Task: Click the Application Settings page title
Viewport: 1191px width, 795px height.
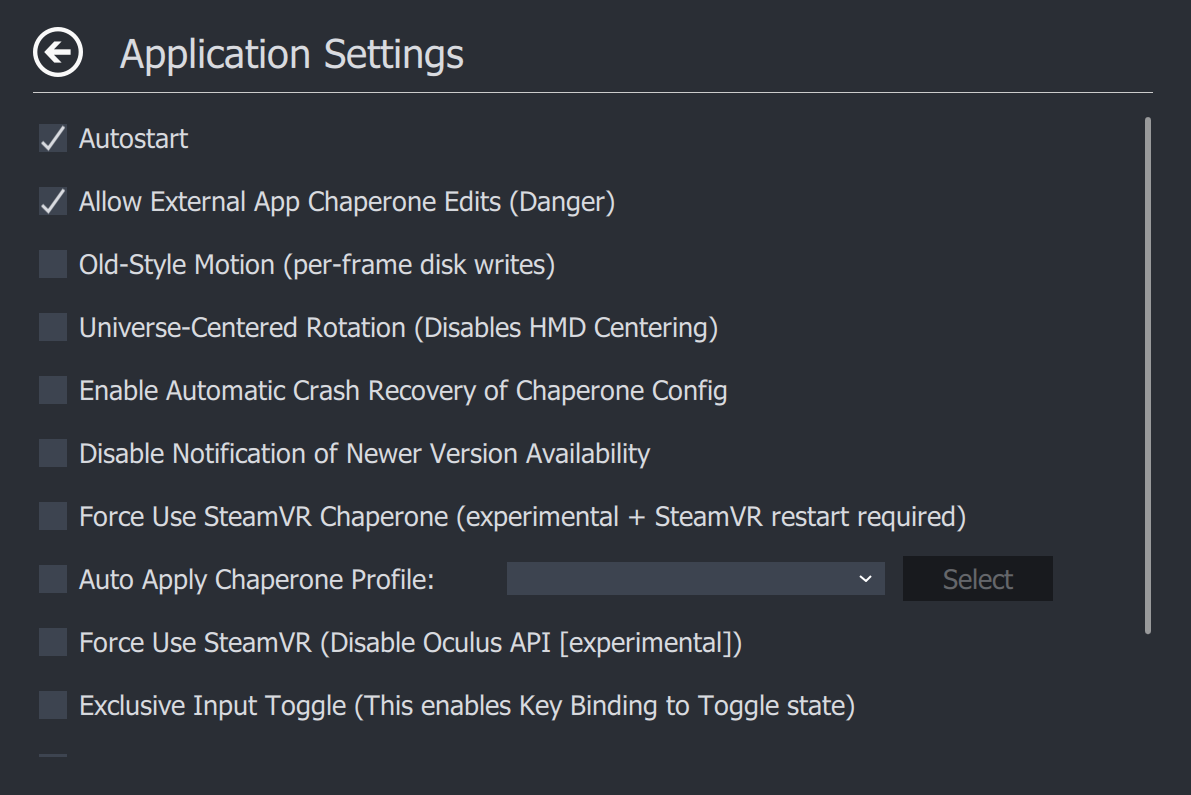Action: [x=292, y=54]
